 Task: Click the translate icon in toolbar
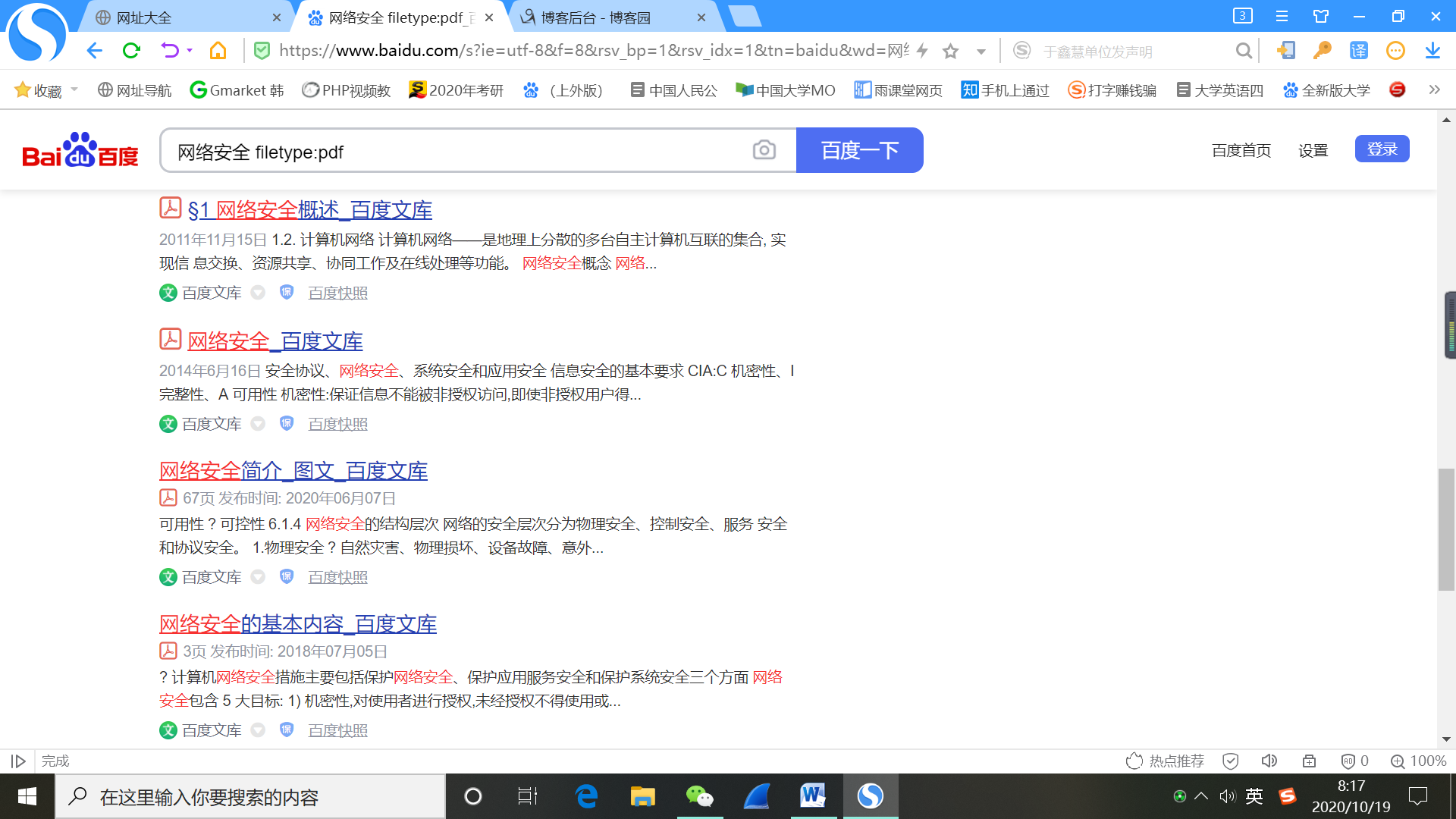click(x=1358, y=51)
